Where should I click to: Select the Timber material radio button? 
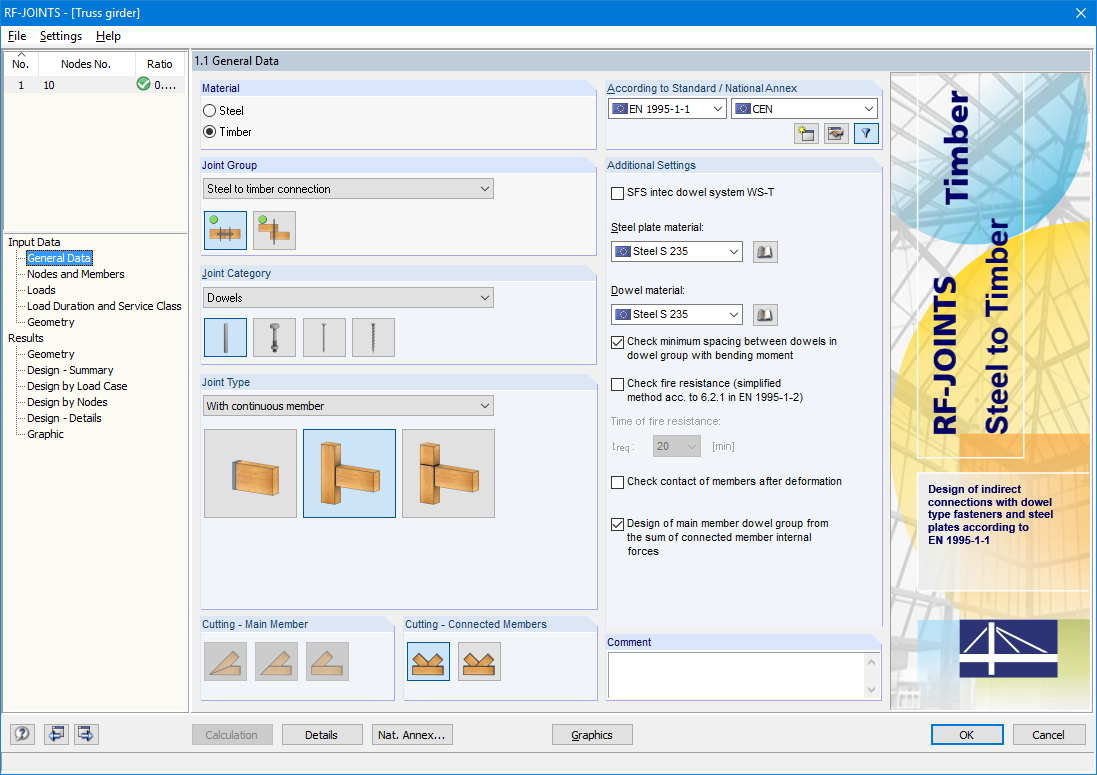209,131
